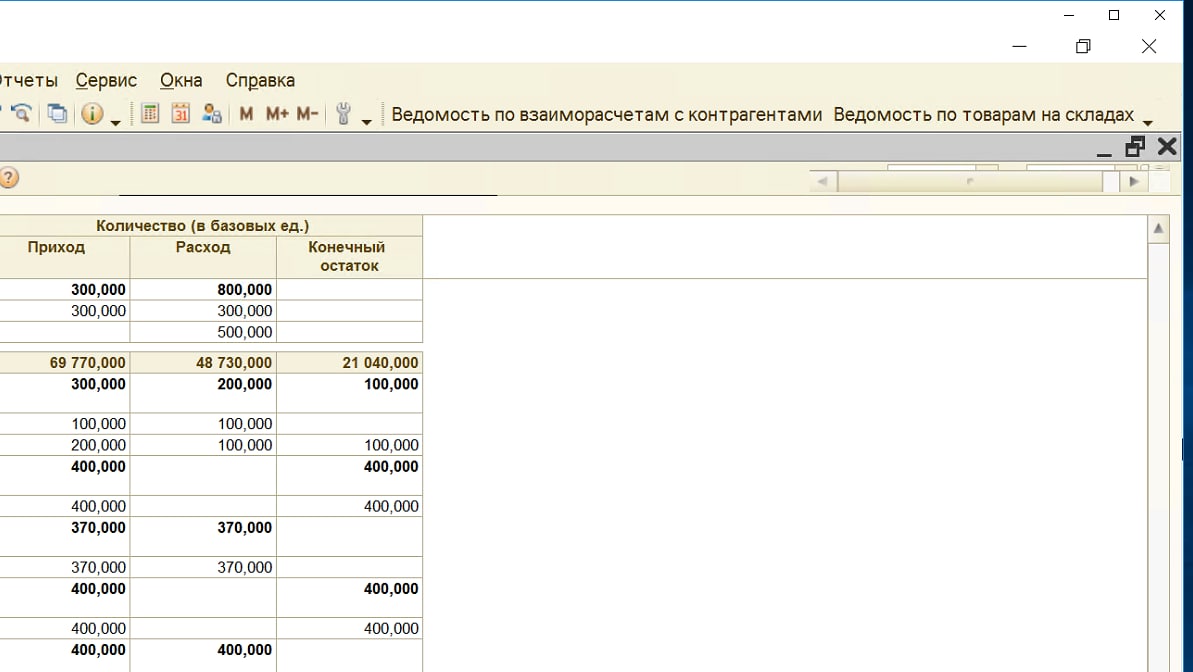Select the Расход column header
Viewport: 1193px width, 672px height.
[203, 256]
